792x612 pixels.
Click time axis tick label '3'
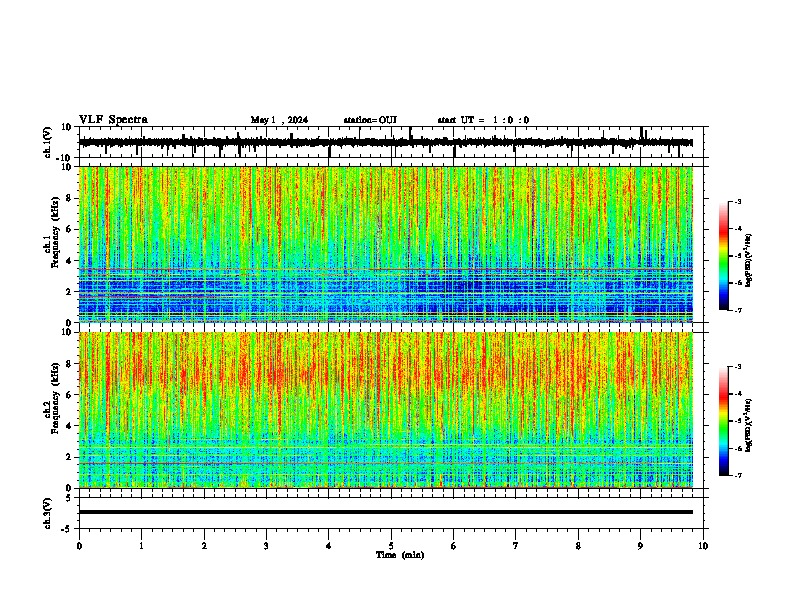(266, 546)
